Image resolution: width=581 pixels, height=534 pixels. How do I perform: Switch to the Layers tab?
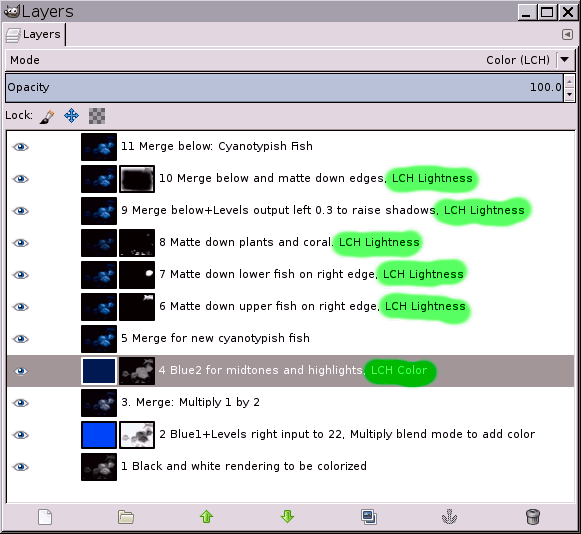click(34, 34)
